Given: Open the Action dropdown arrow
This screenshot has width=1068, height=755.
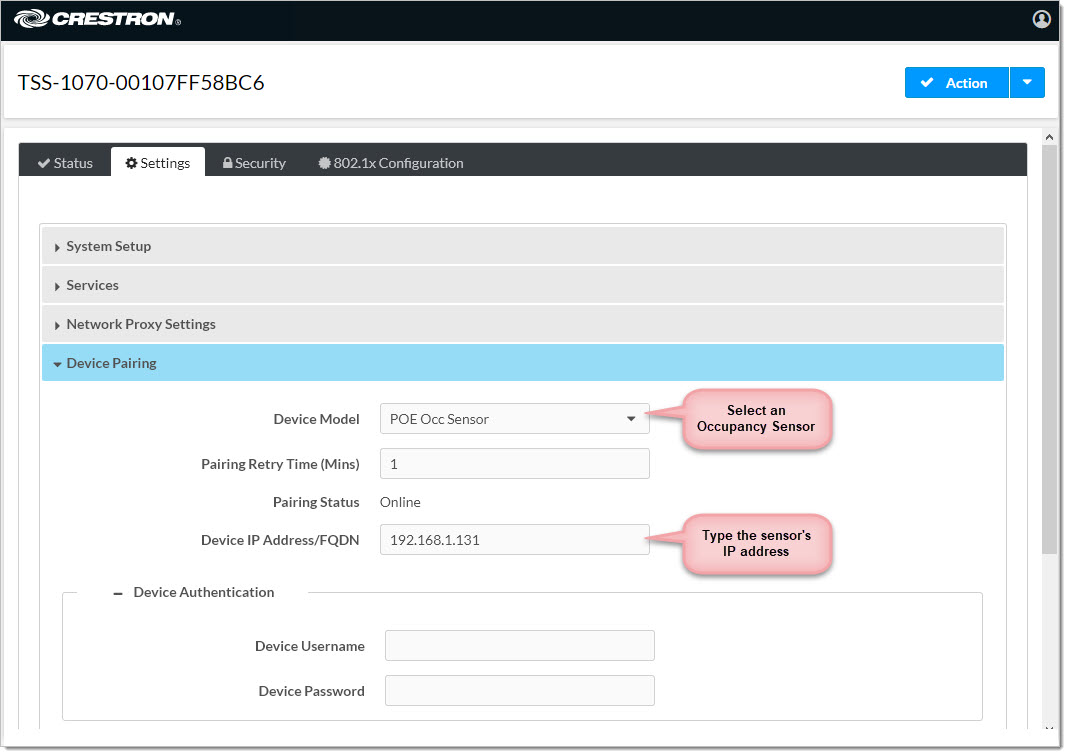Looking at the screenshot, I should click(x=1027, y=83).
